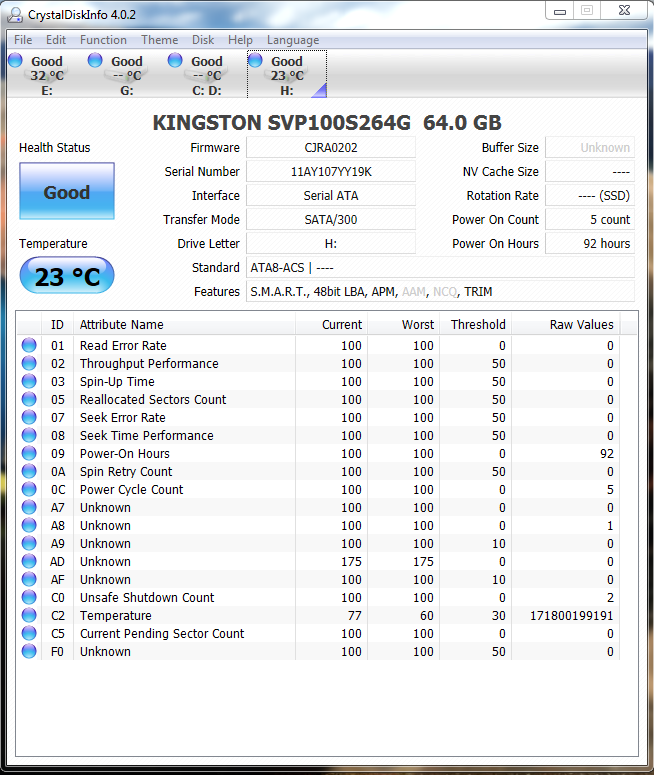
Task: Click the Firmware field CJRA0202
Action: point(331,147)
